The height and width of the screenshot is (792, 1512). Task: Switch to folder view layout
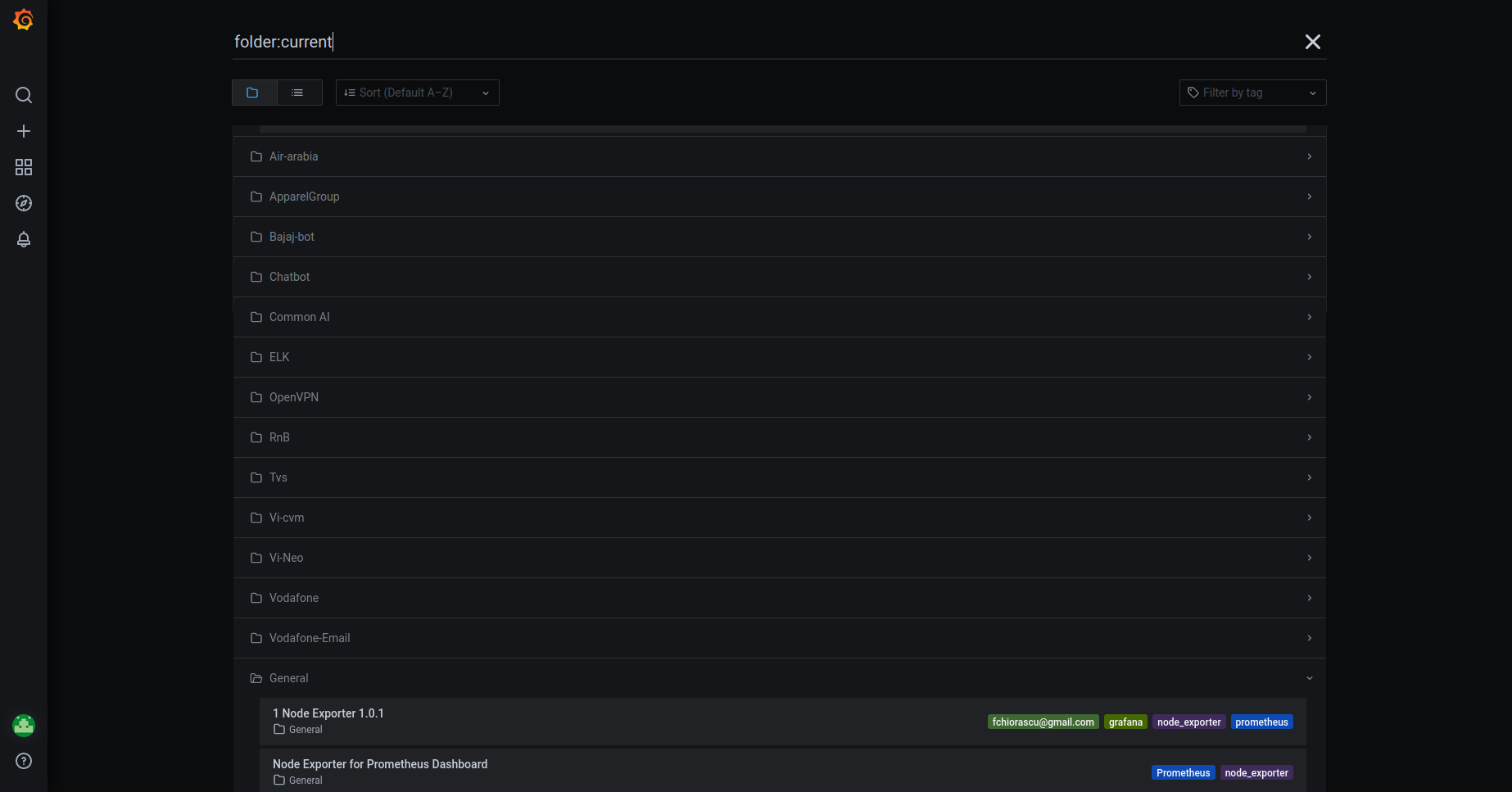click(254, 93)
